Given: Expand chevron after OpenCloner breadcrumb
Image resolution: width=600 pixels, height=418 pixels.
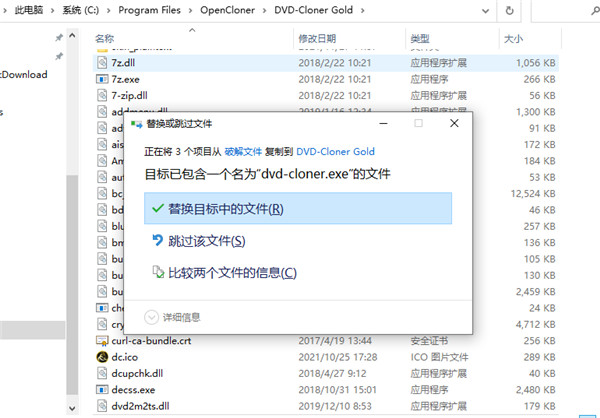Looking at the screenshot, I should coord(264,11).
